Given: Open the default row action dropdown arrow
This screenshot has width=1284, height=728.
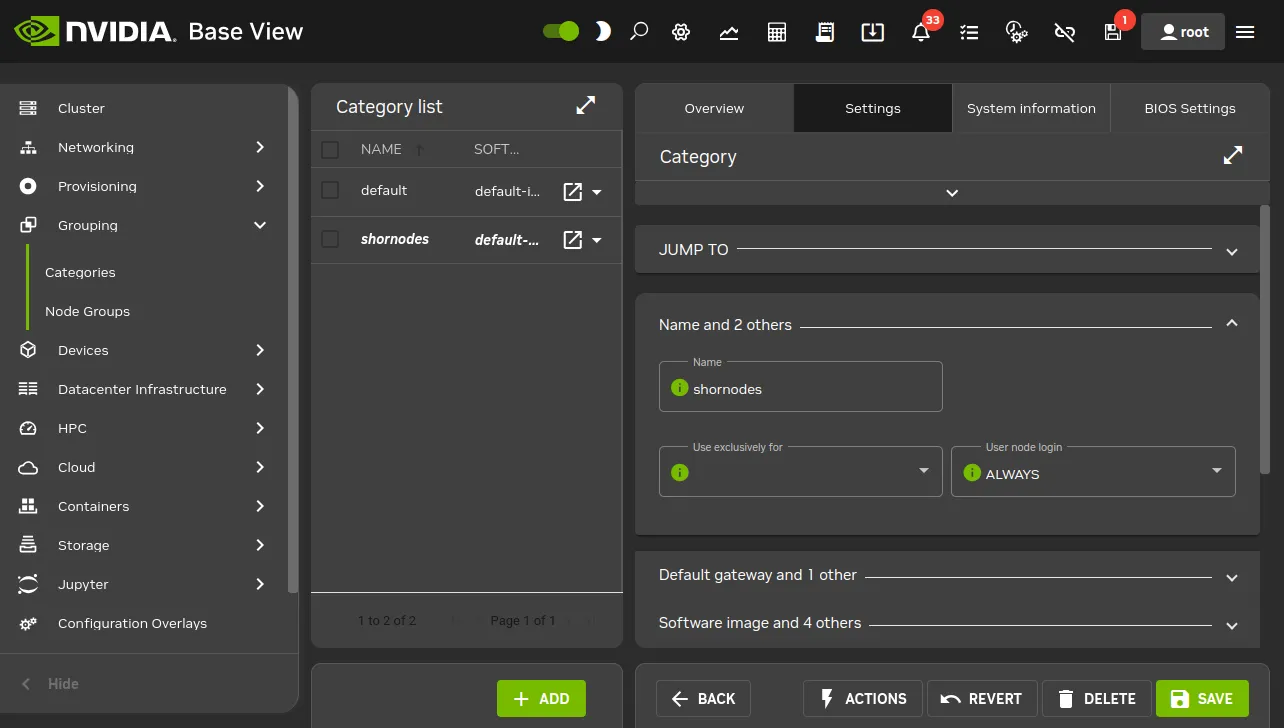Looking at the screenshot, I should pos(597,192).
